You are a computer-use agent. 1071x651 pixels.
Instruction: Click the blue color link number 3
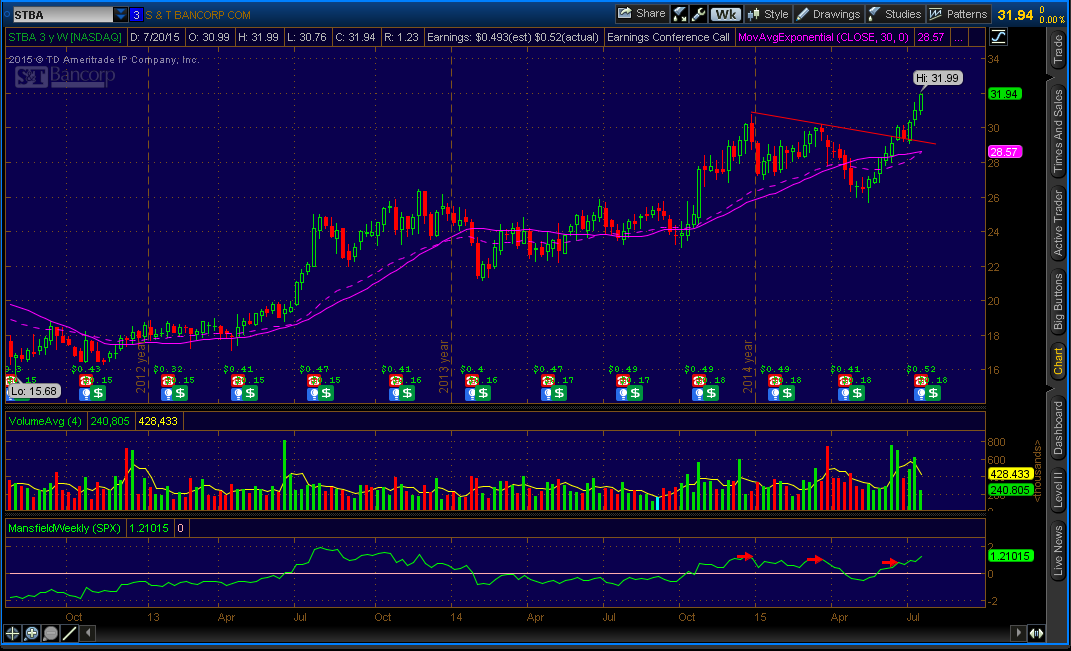(136, 15)
